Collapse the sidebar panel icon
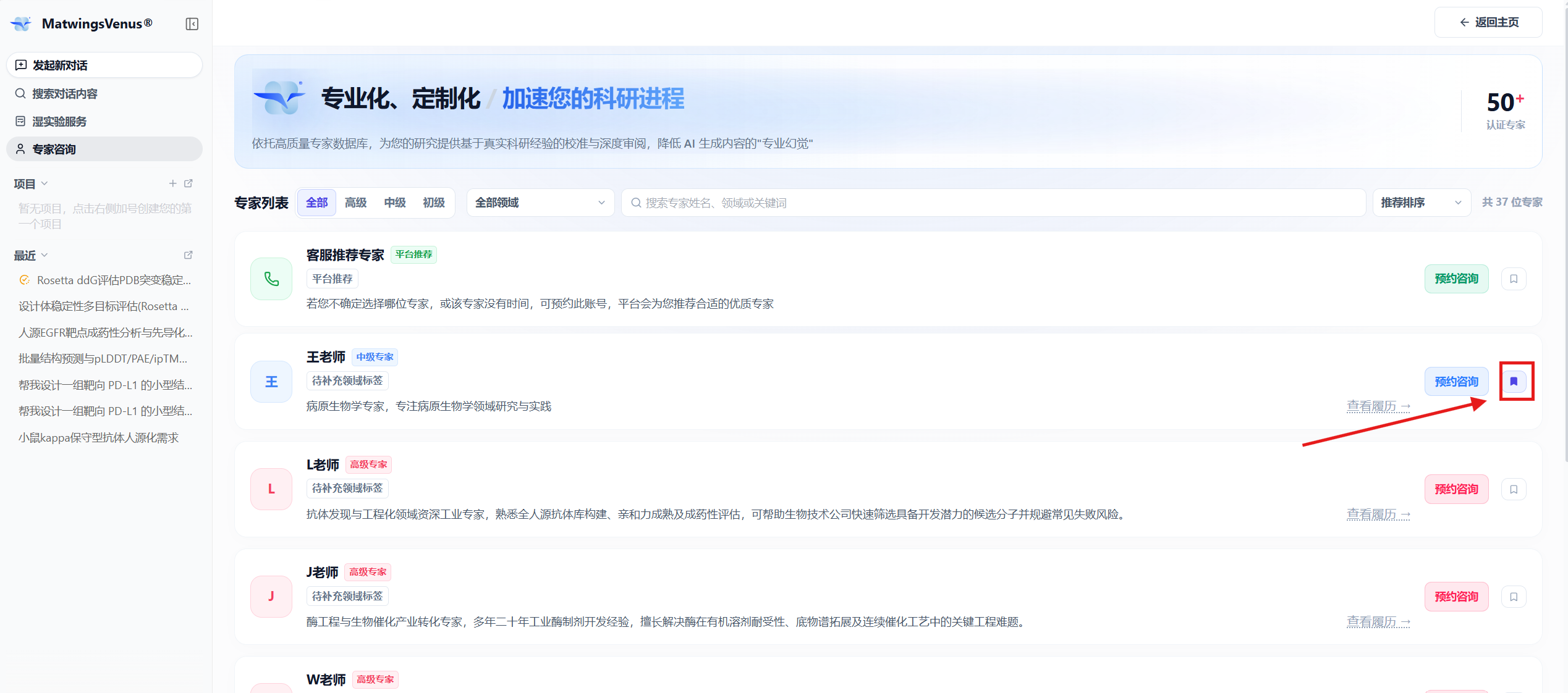 click(x=192, y=23)
